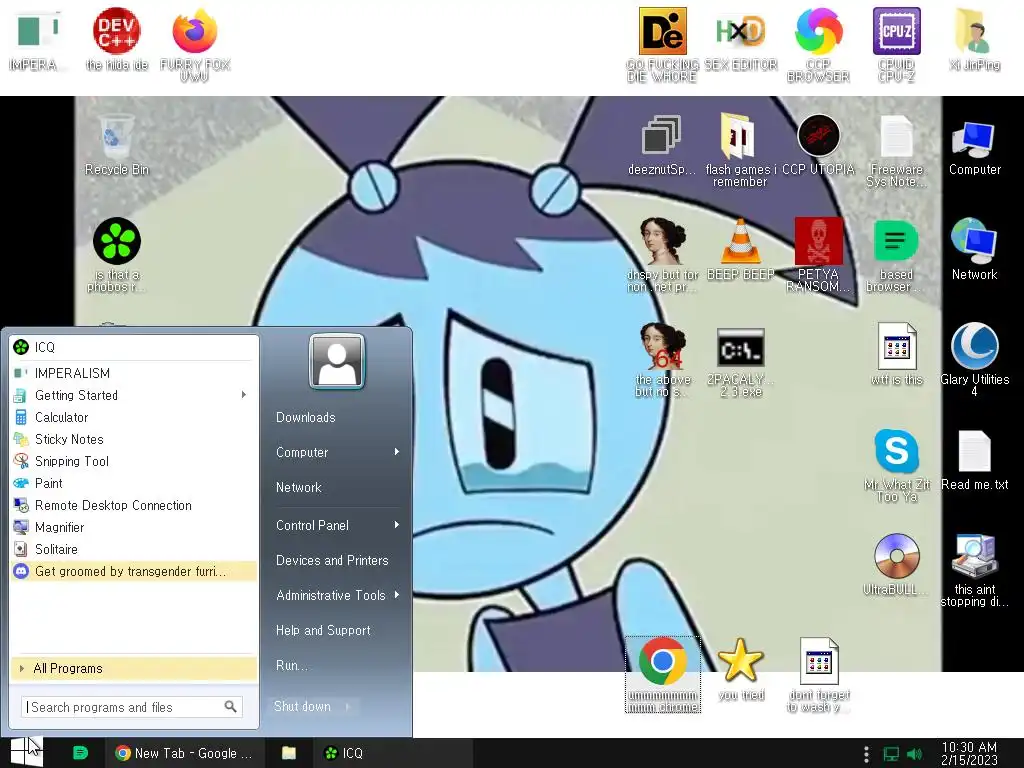Image resolution: width=1024 pixels, height=768 pixels.
Task: Open Sticky Notes from Start menu
Action: click(x=134, y=440)
